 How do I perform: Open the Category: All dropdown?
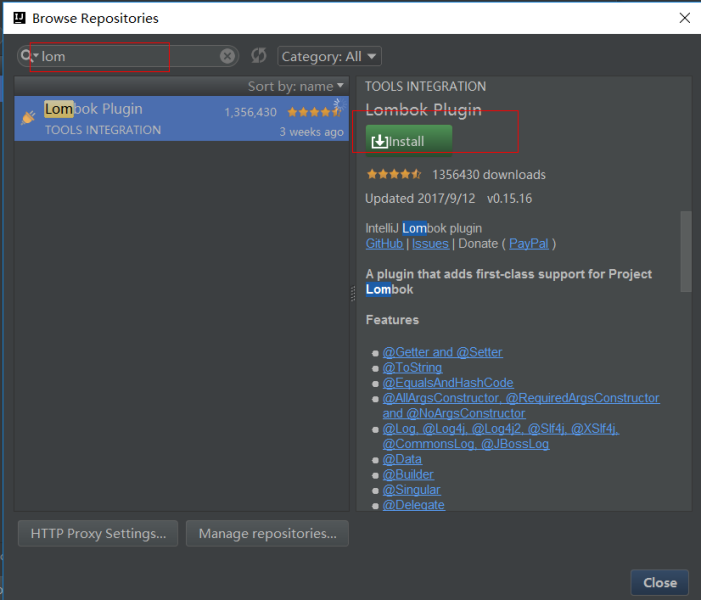coord(329,56)
